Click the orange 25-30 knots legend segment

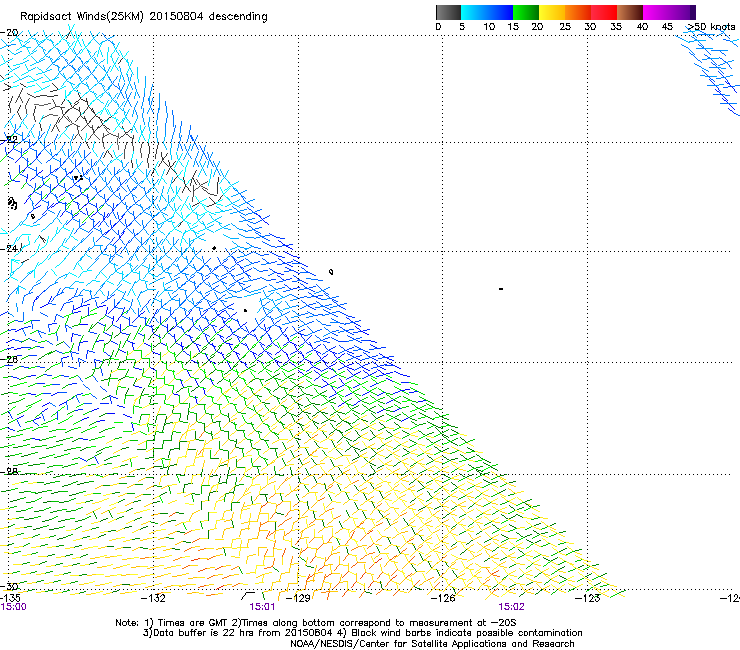578,12
